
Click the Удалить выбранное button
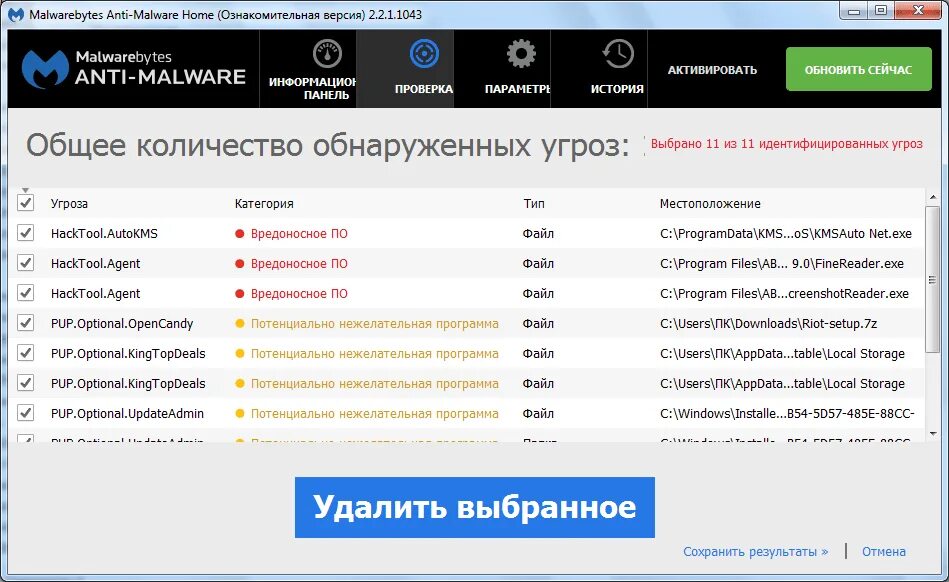click(x=474, y=507)
